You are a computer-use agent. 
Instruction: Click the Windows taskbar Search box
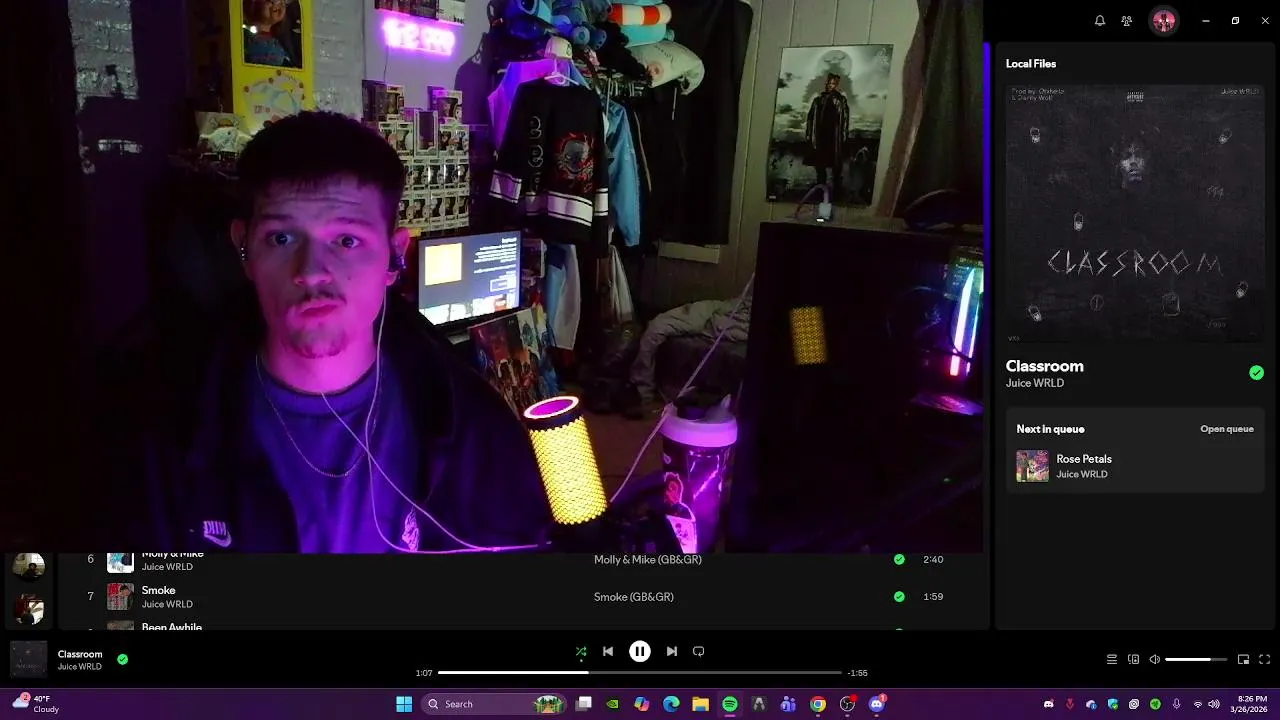pyautogui.click(x=495, y=704)
